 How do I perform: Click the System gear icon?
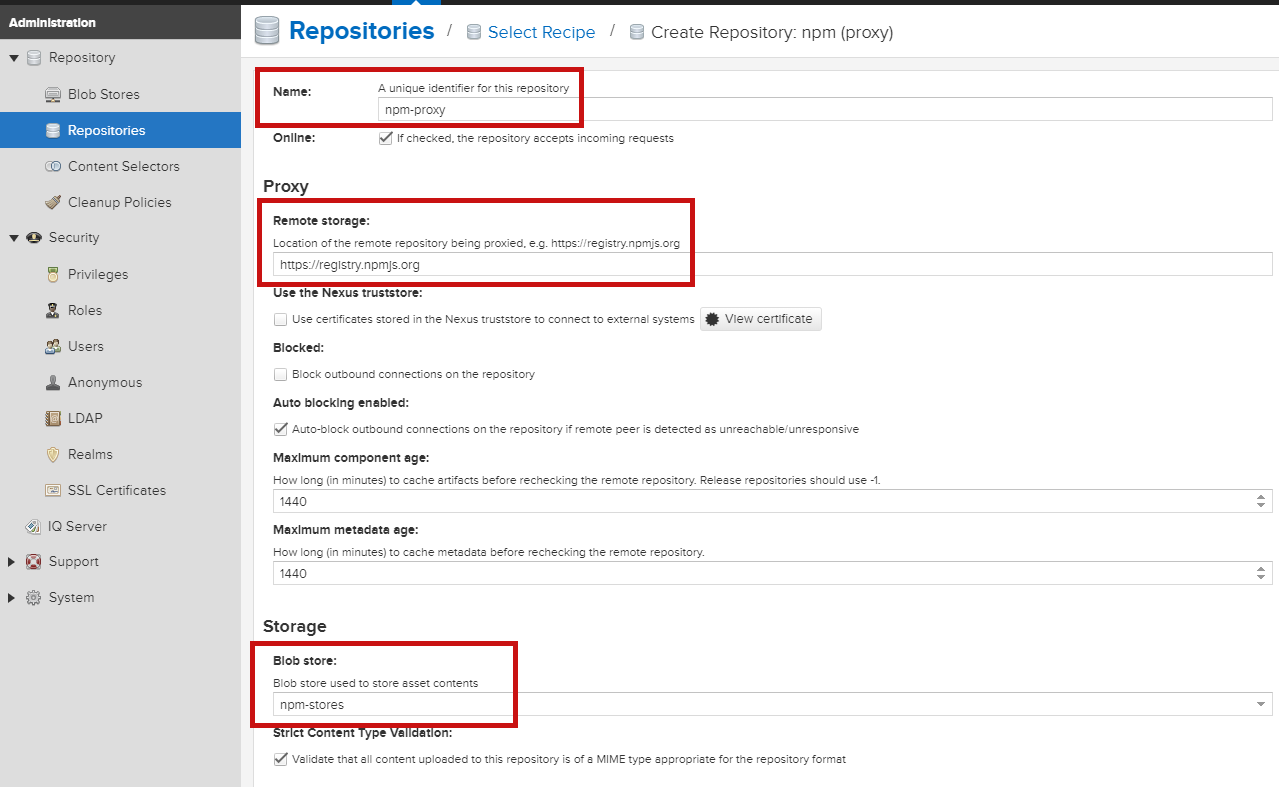(34, 598)
